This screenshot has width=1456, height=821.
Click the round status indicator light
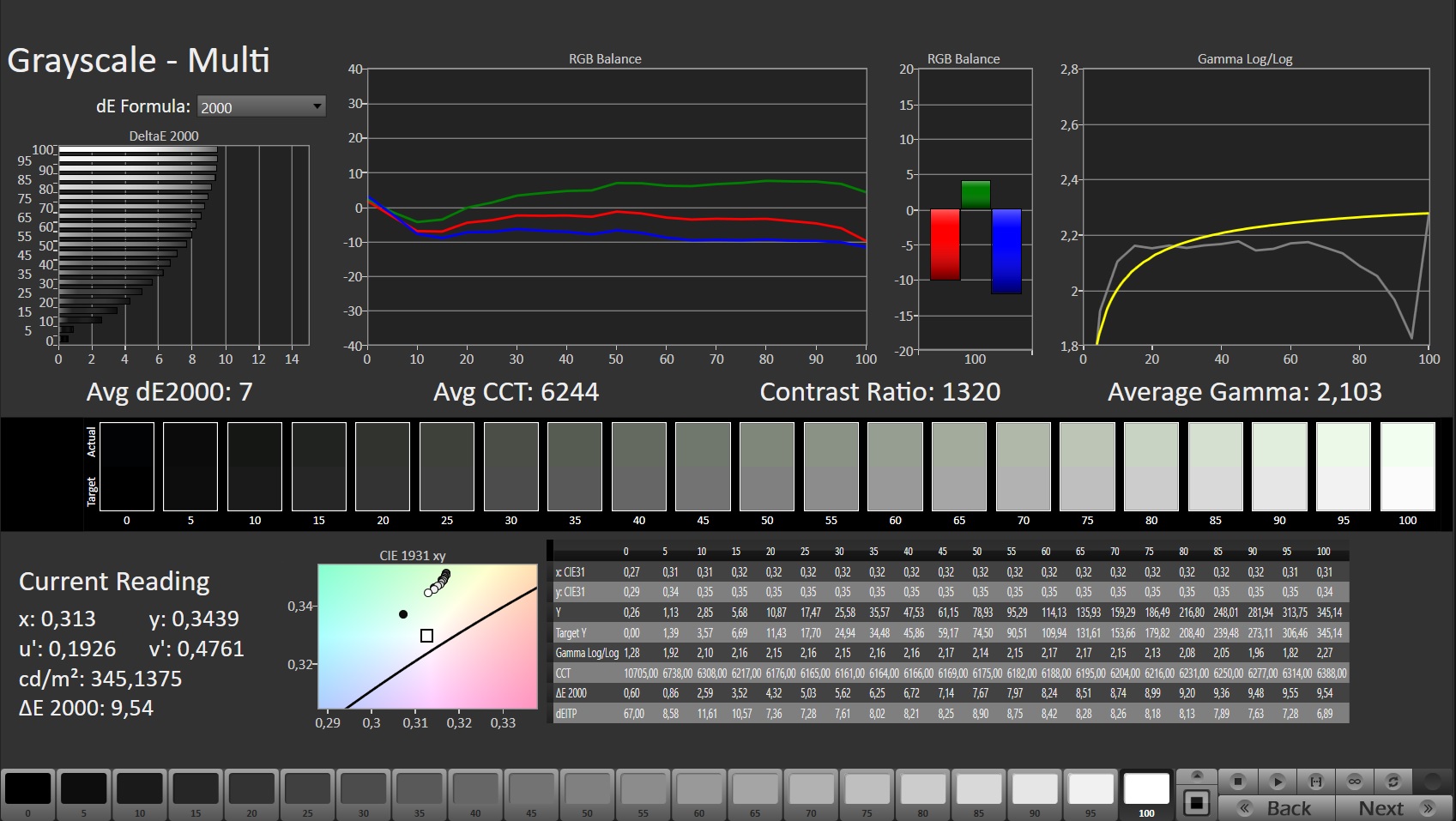tap(1432, 782)
